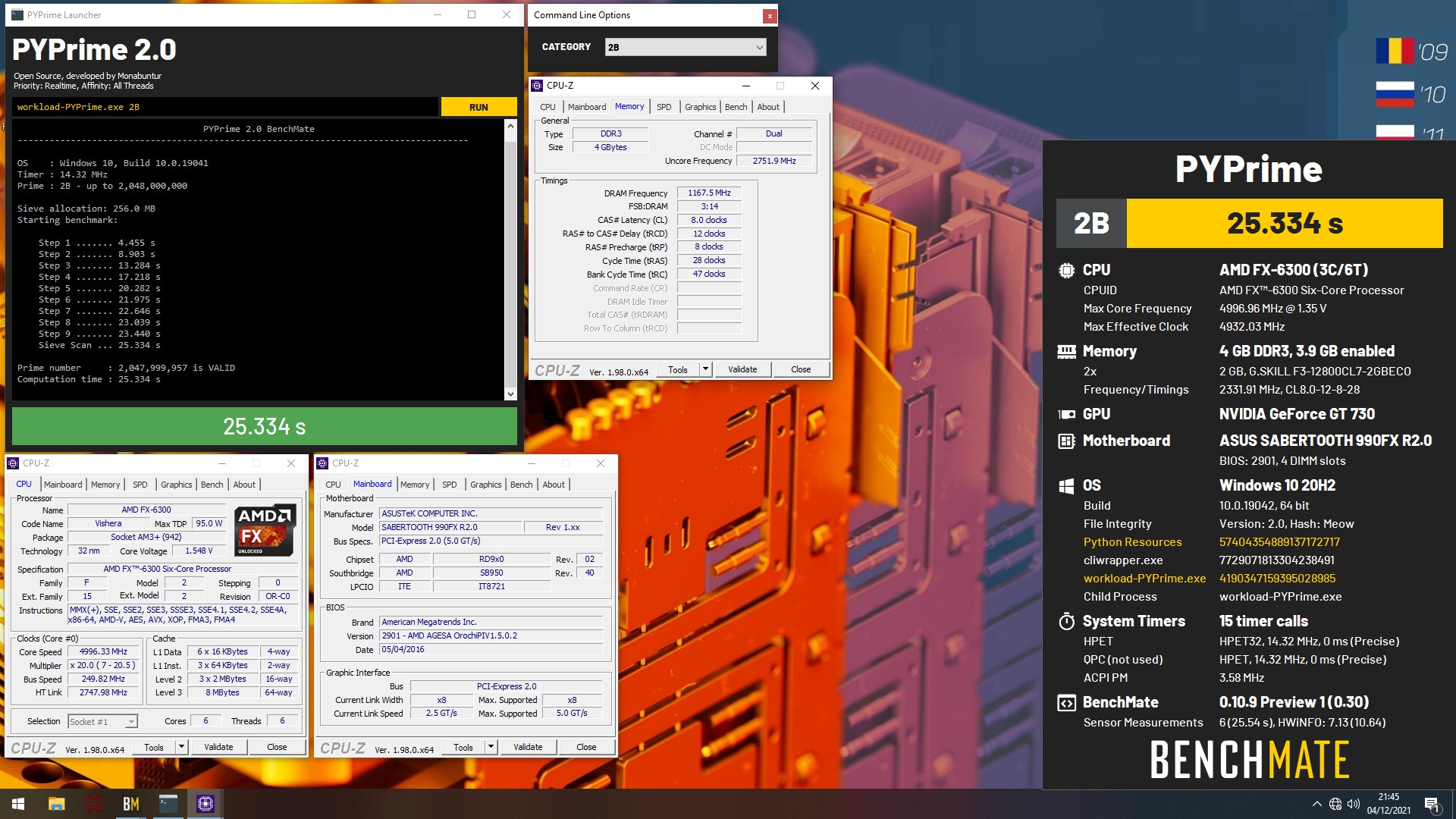1456x819 pixels.
Task: Click the Core Speed 4996.33 MHz value
Action: click(103, 651)
